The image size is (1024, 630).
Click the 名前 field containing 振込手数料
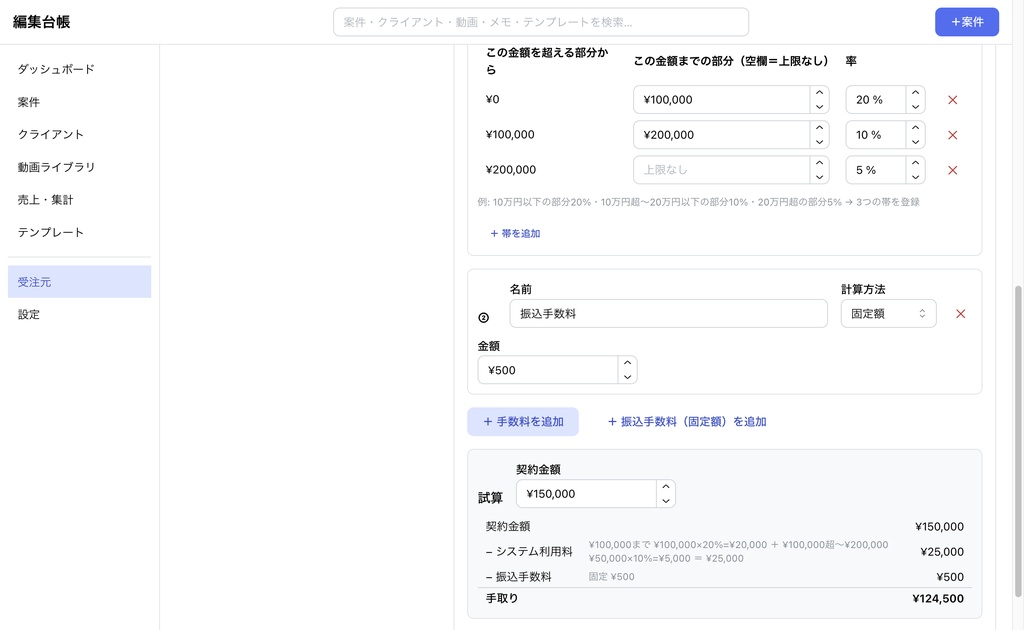click(668, 314)
